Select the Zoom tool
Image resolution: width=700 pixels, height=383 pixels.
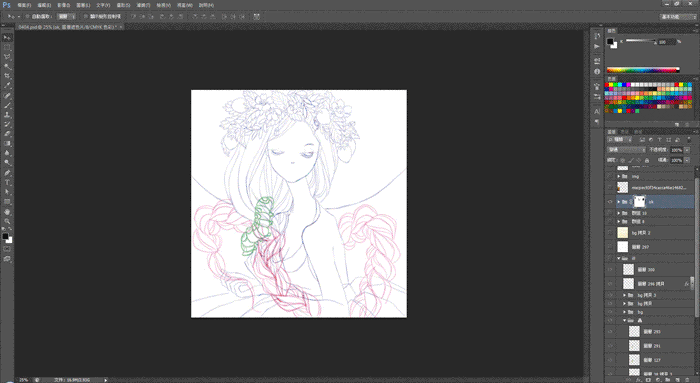(x=7, y=221)
